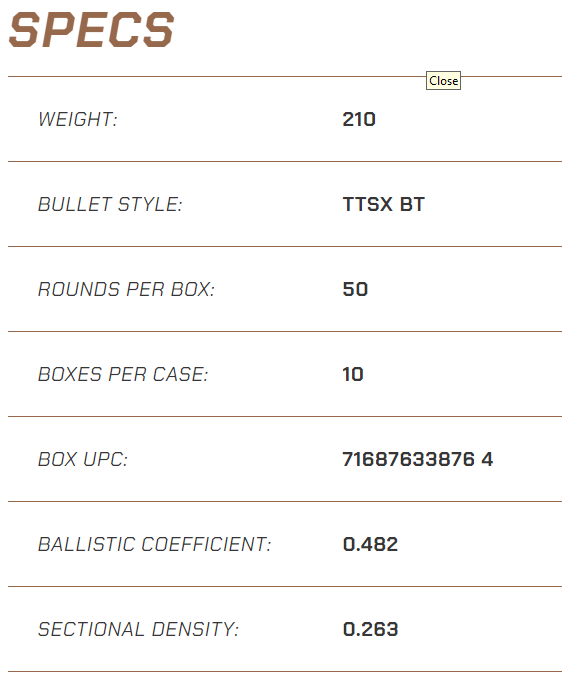Click the UPC check digit 4
562x683 pixels.
[x=487, y=459]
